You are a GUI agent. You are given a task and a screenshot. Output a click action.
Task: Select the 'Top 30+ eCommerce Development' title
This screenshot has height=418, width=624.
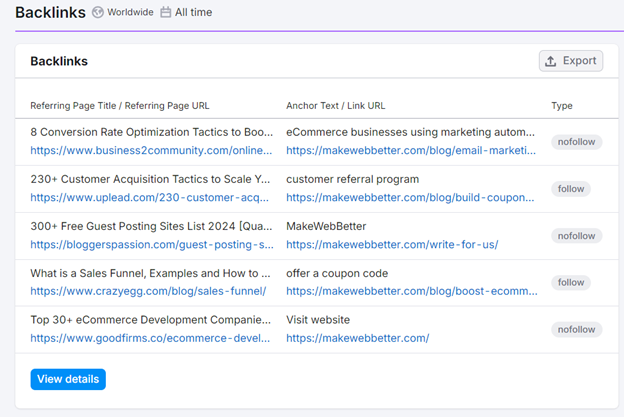pyautogui.click(x=151, y=320)
